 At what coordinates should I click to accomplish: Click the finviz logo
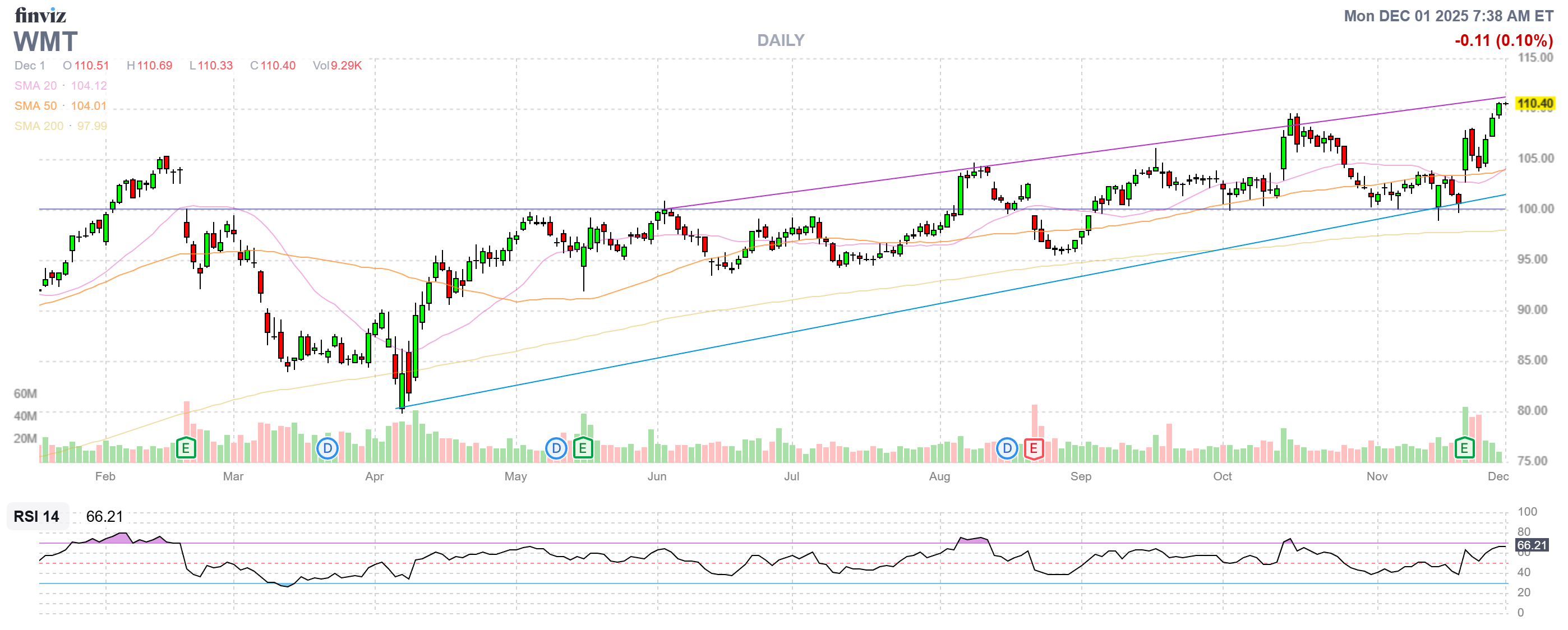point(40,15)
